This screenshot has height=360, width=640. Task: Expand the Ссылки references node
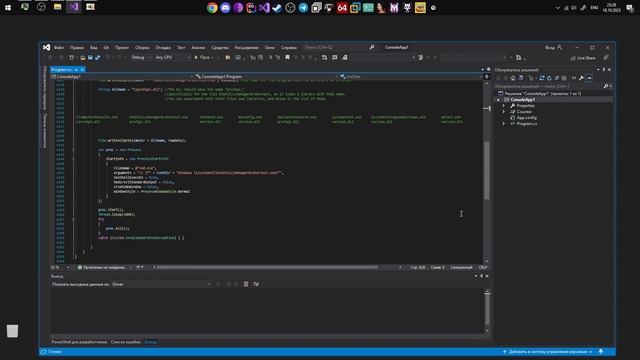click(504, 111)
